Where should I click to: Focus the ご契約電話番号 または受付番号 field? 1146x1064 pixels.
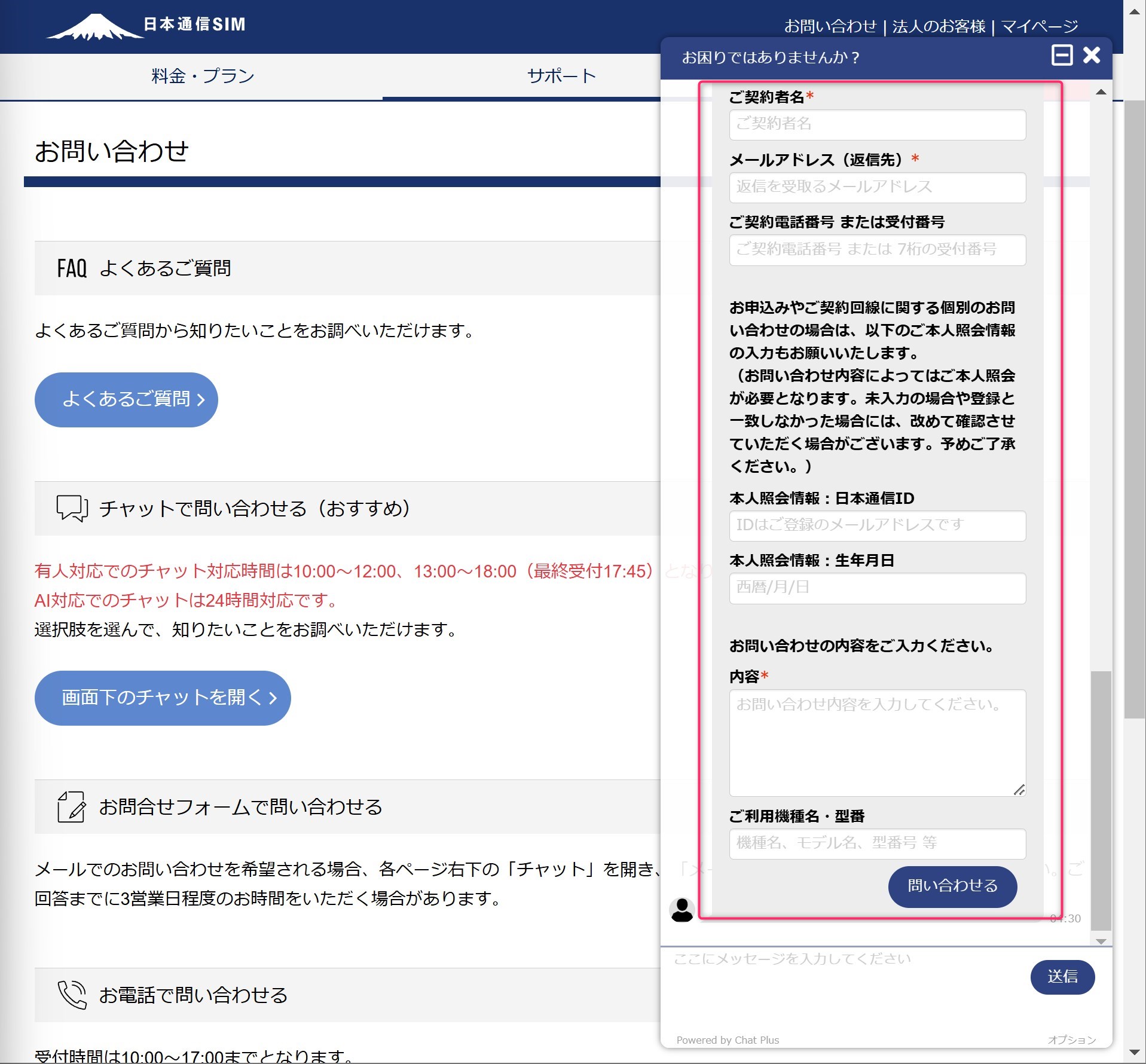point(877,249)
